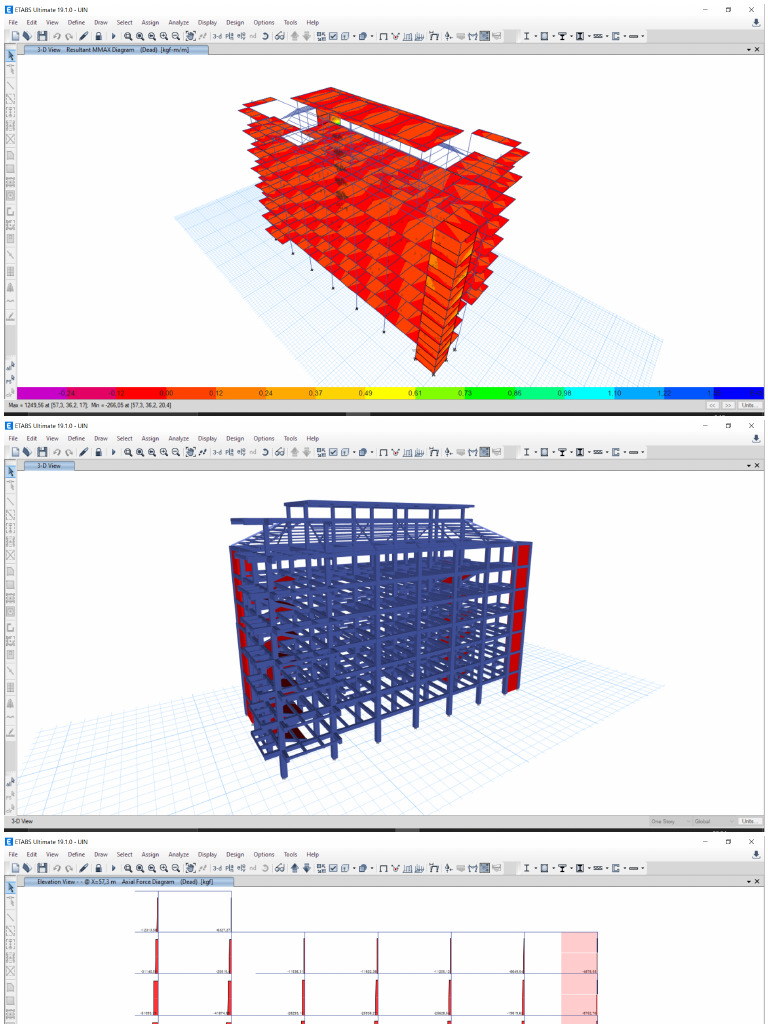Click the pencil Refresh icon in the MMAX Diagram window
768x1024 pixels.
click(84, 36)
